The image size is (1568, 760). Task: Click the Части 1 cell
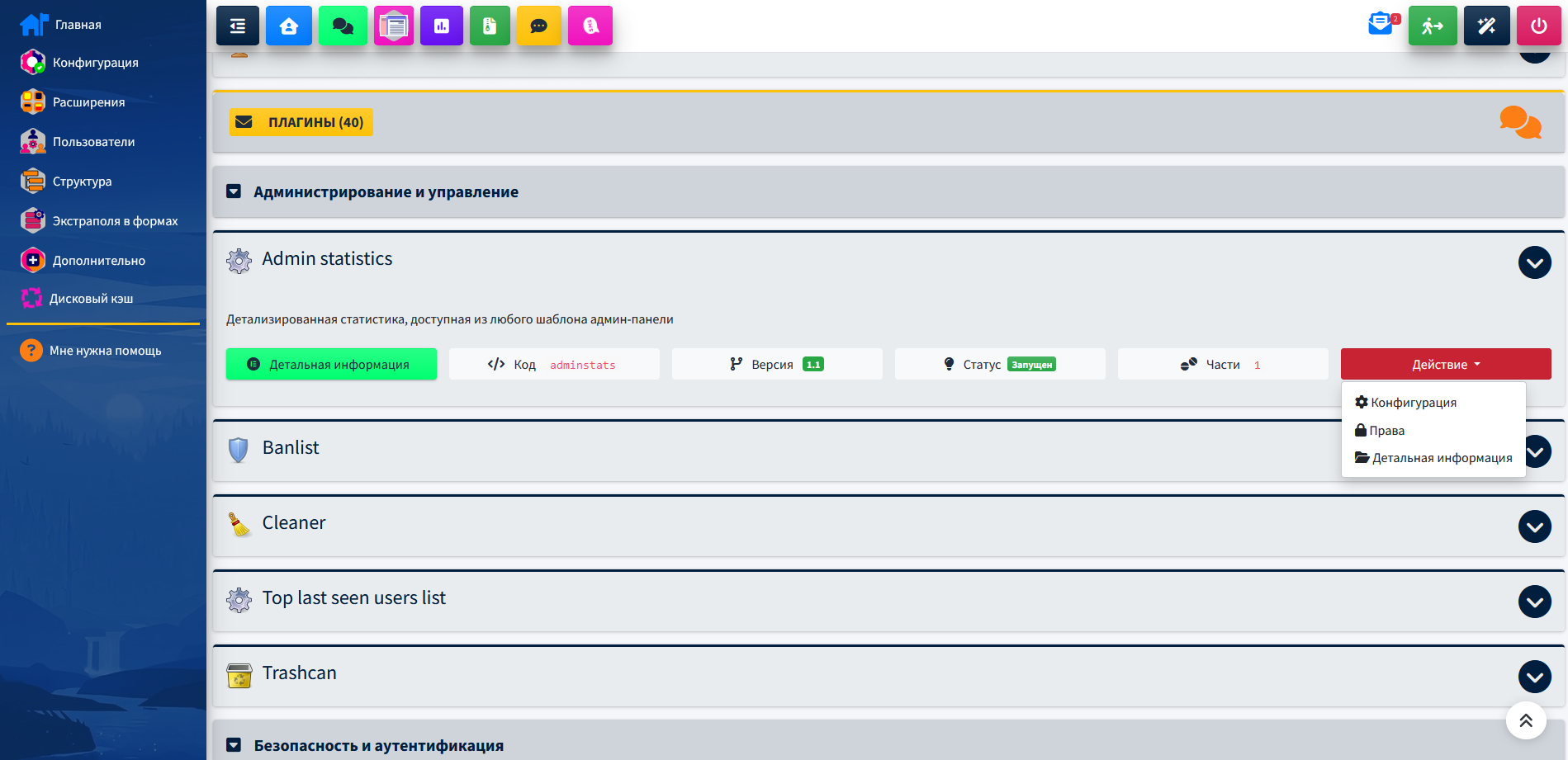1223,364
